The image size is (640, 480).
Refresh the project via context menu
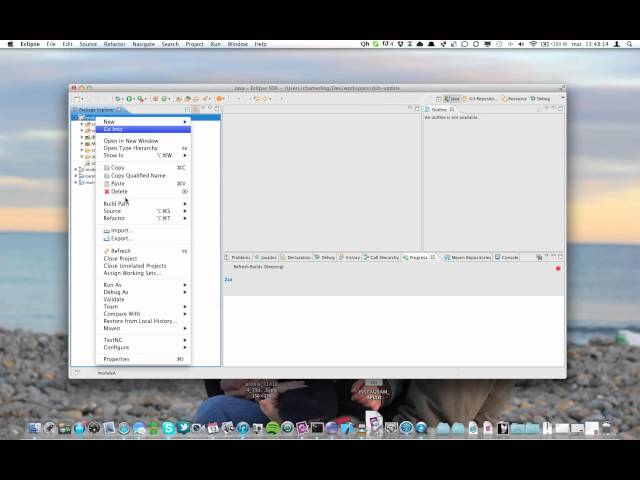[143, 251]
